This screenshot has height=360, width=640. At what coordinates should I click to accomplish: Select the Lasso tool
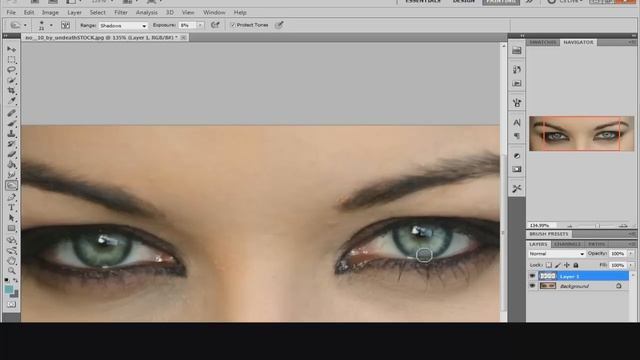coord(11,70)
